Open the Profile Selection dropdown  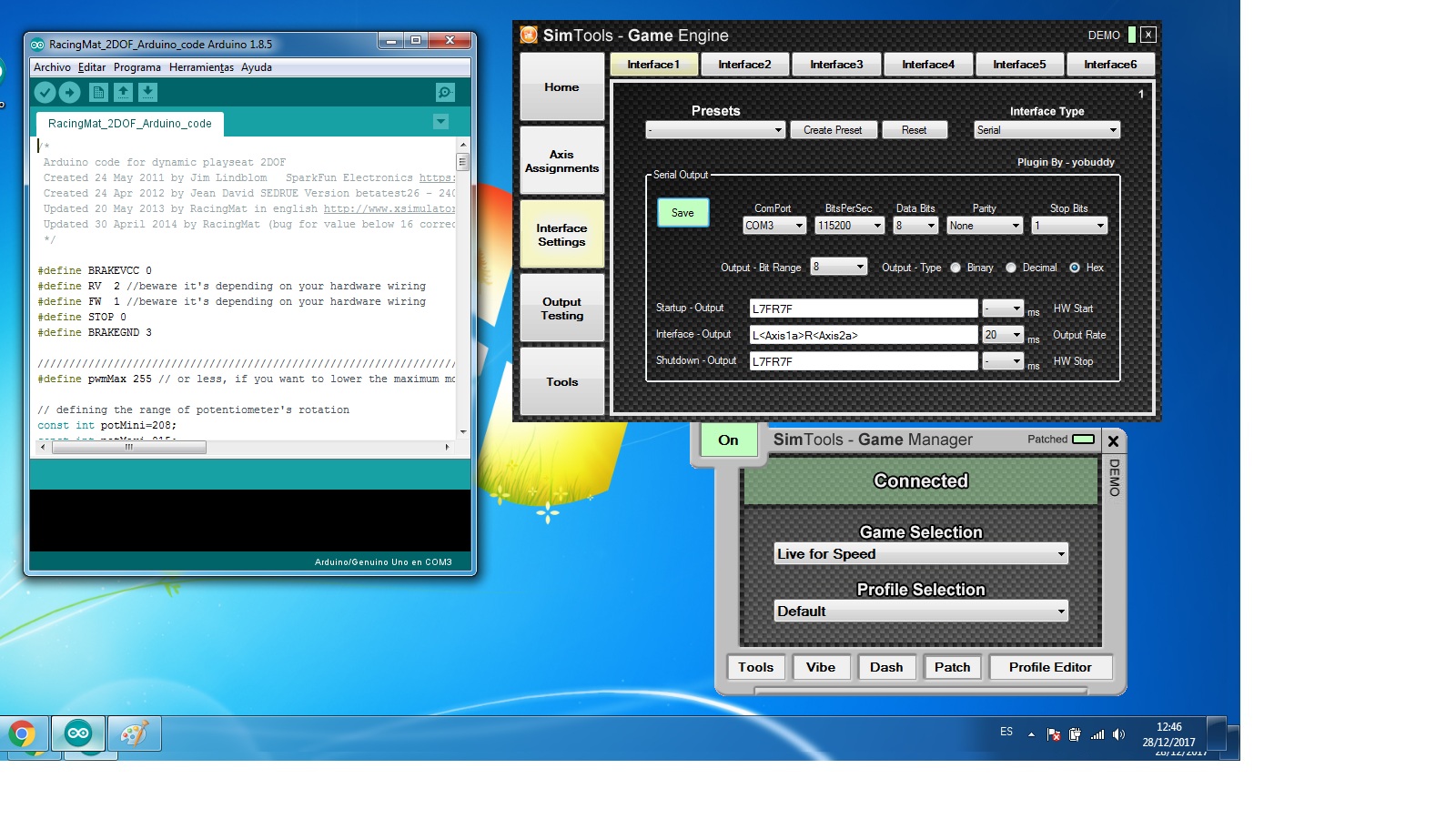921,612
